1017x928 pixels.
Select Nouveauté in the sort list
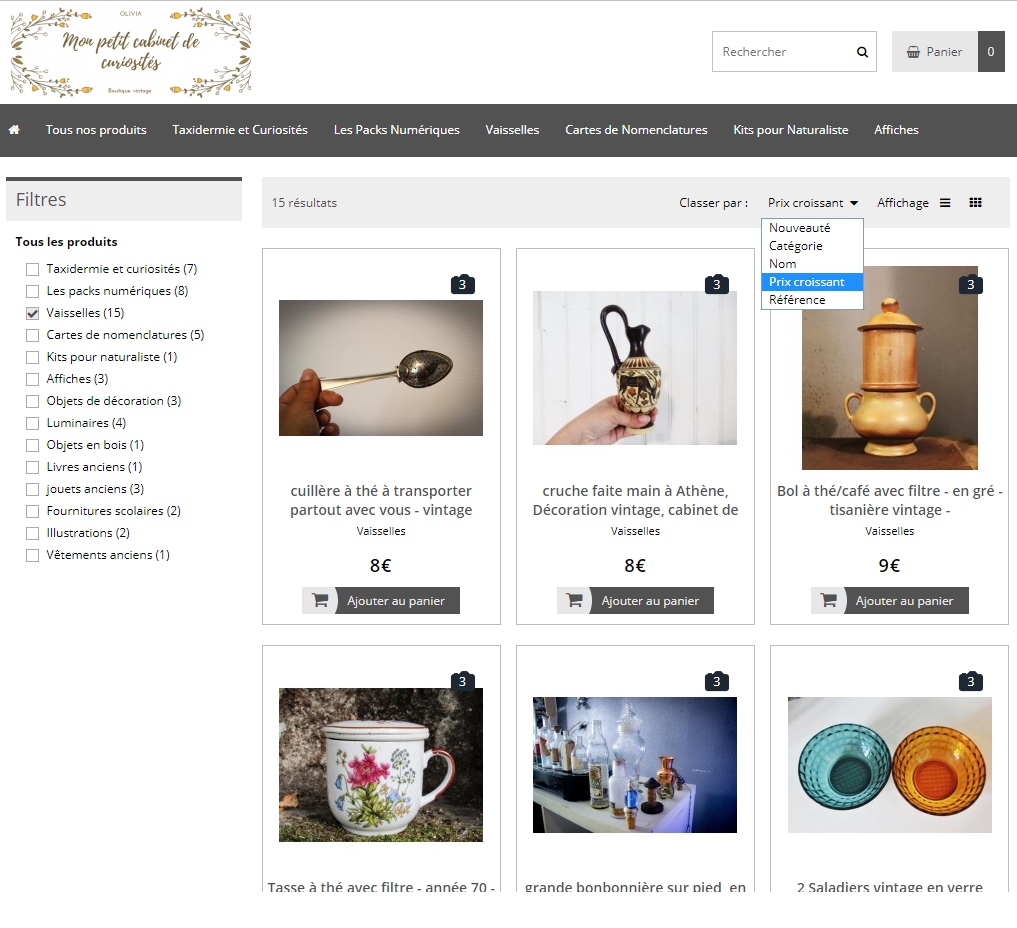(x=799, y=228)
